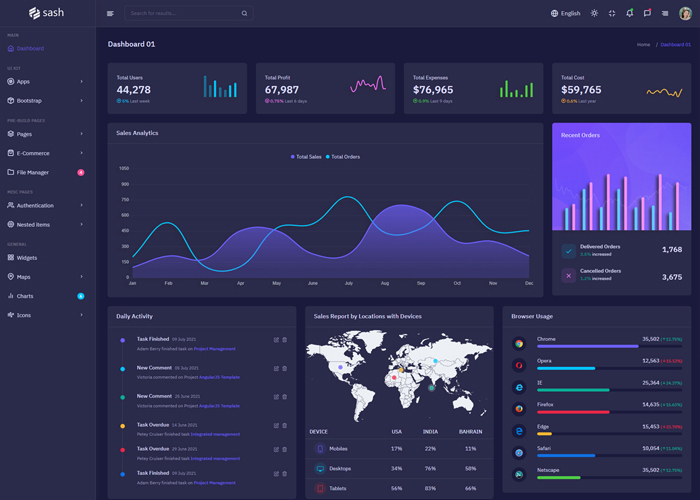Edit the first Task Finished activity
Image resolution: width=700 pixels, height=500 pixels.
[276, 340]
